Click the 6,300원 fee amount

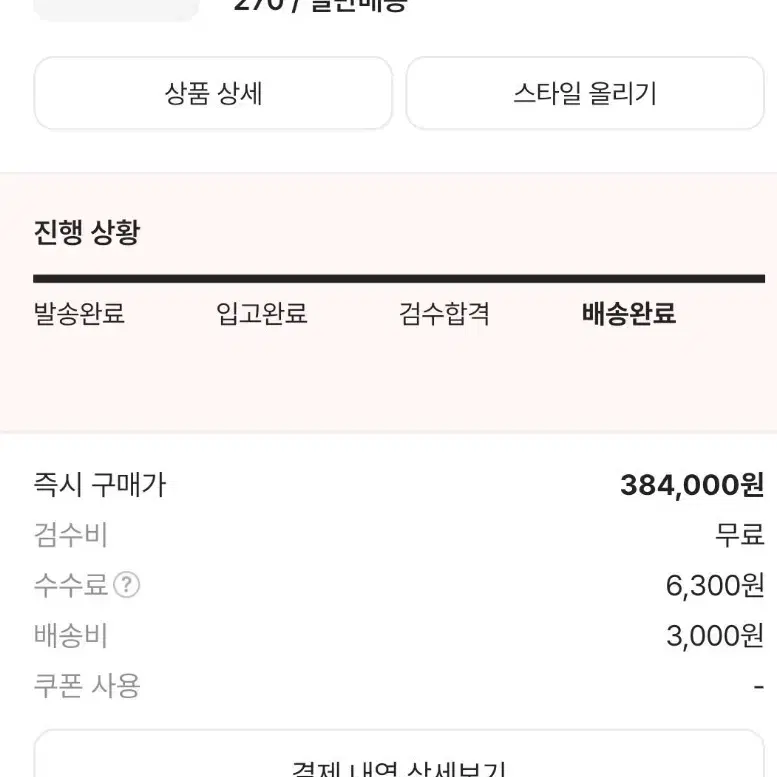[x=715, y=585]
